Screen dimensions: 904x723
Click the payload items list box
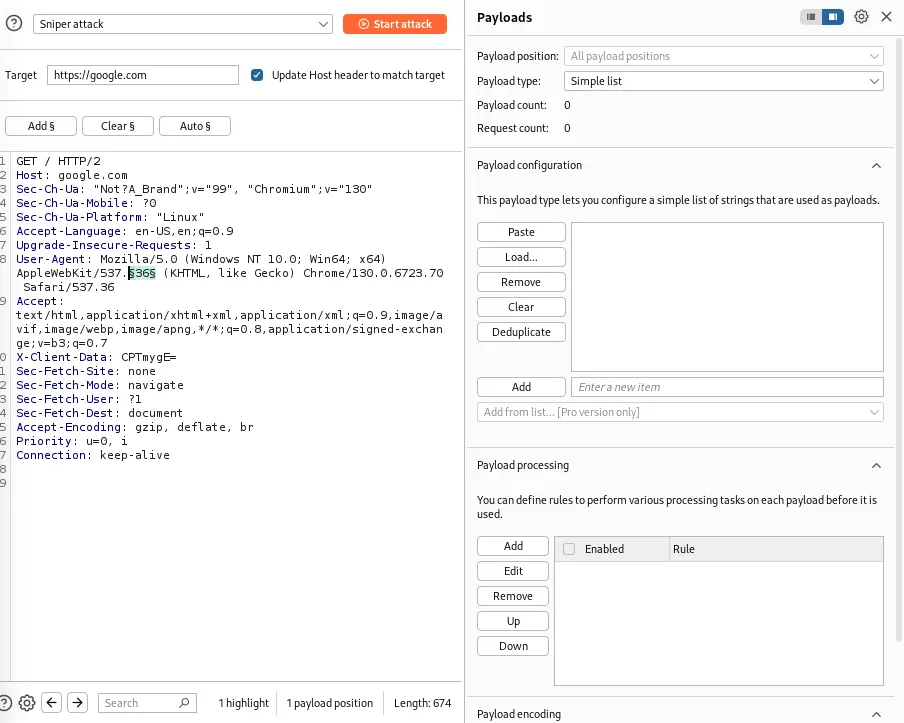coord(727,297)
